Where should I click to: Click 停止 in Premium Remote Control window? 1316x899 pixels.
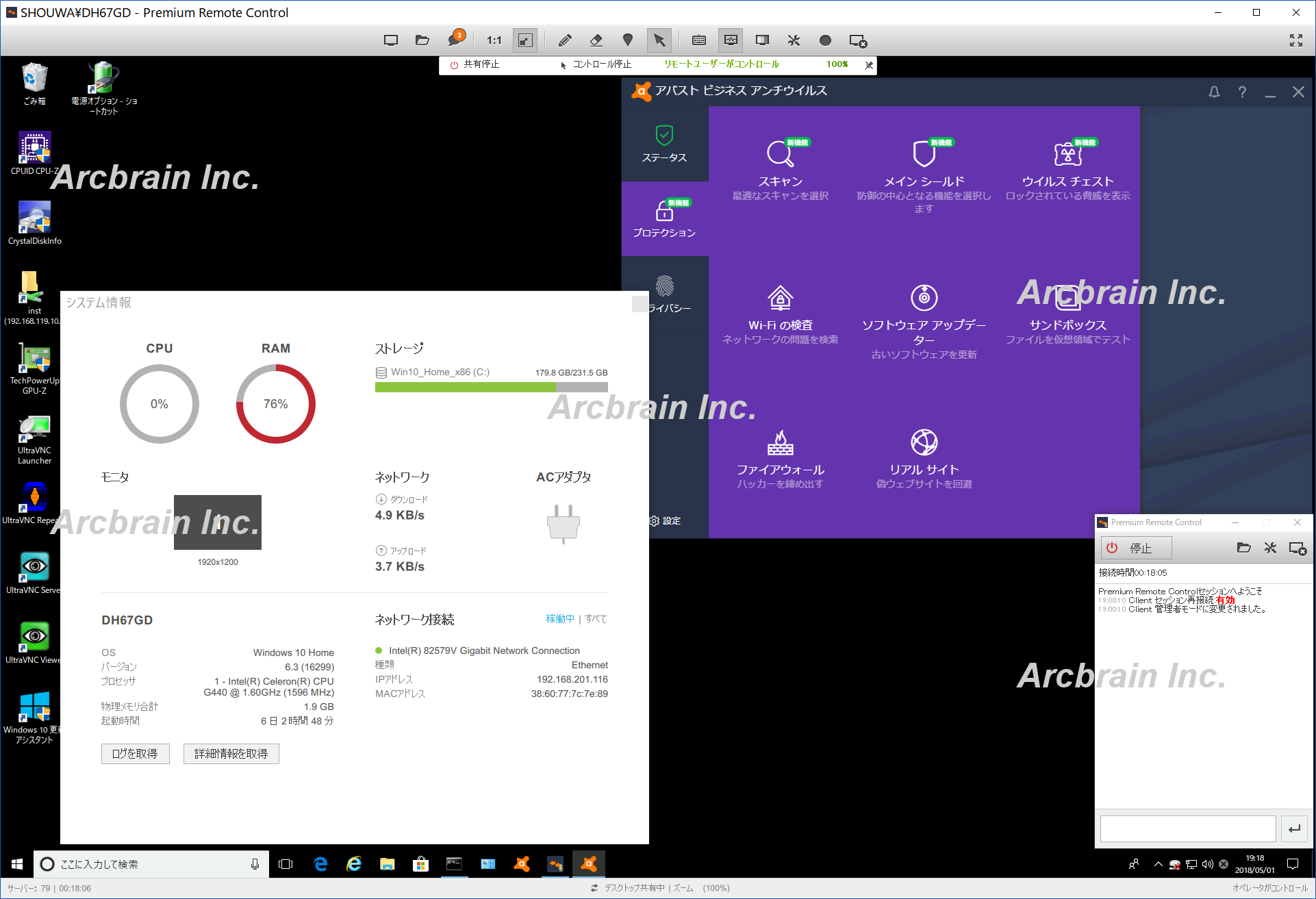pos(1137,548)
